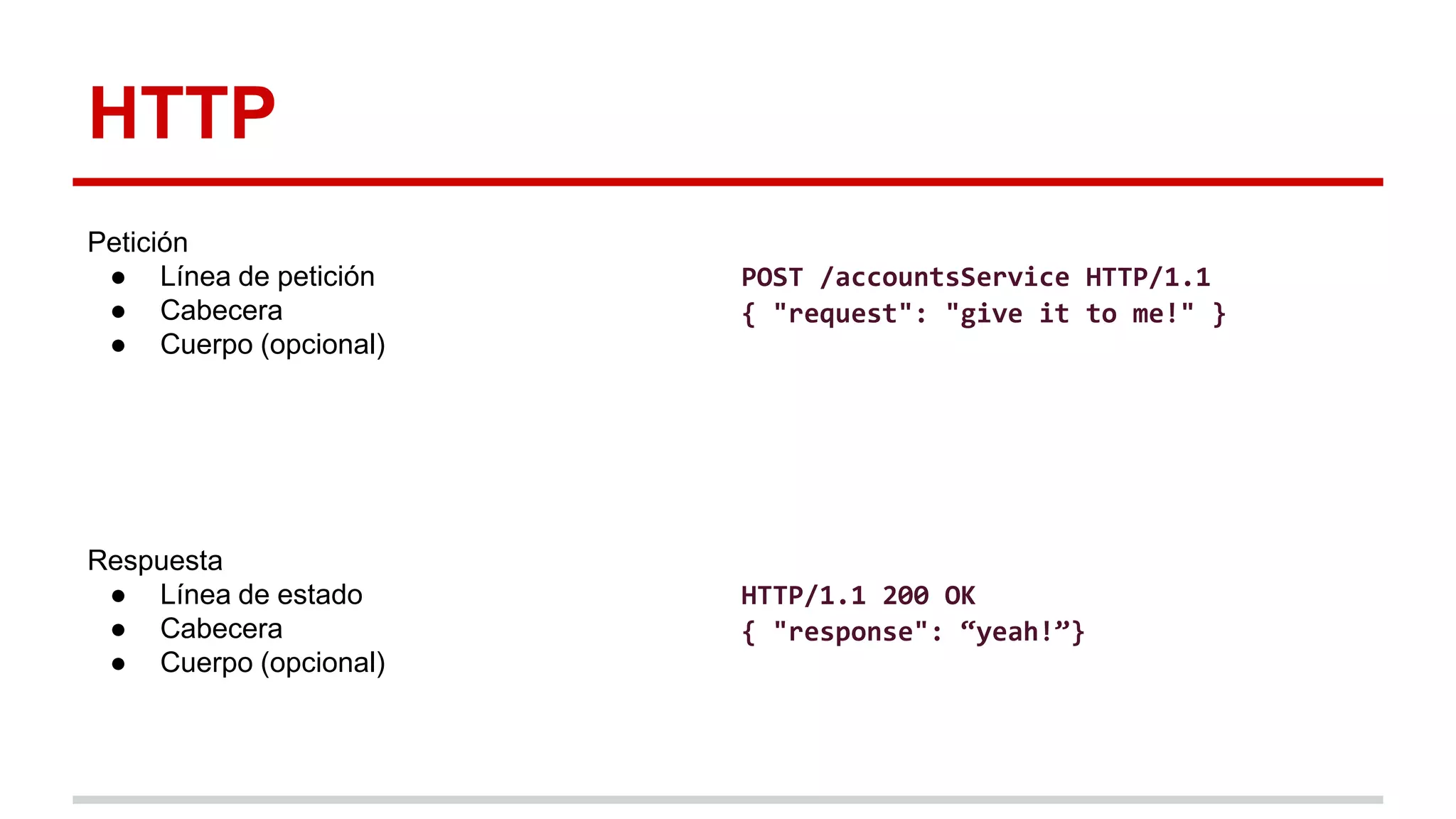This screenshot has width=1456, height=819.
Task: Click the red horizontal divider under the title
Action: point(727,182)
